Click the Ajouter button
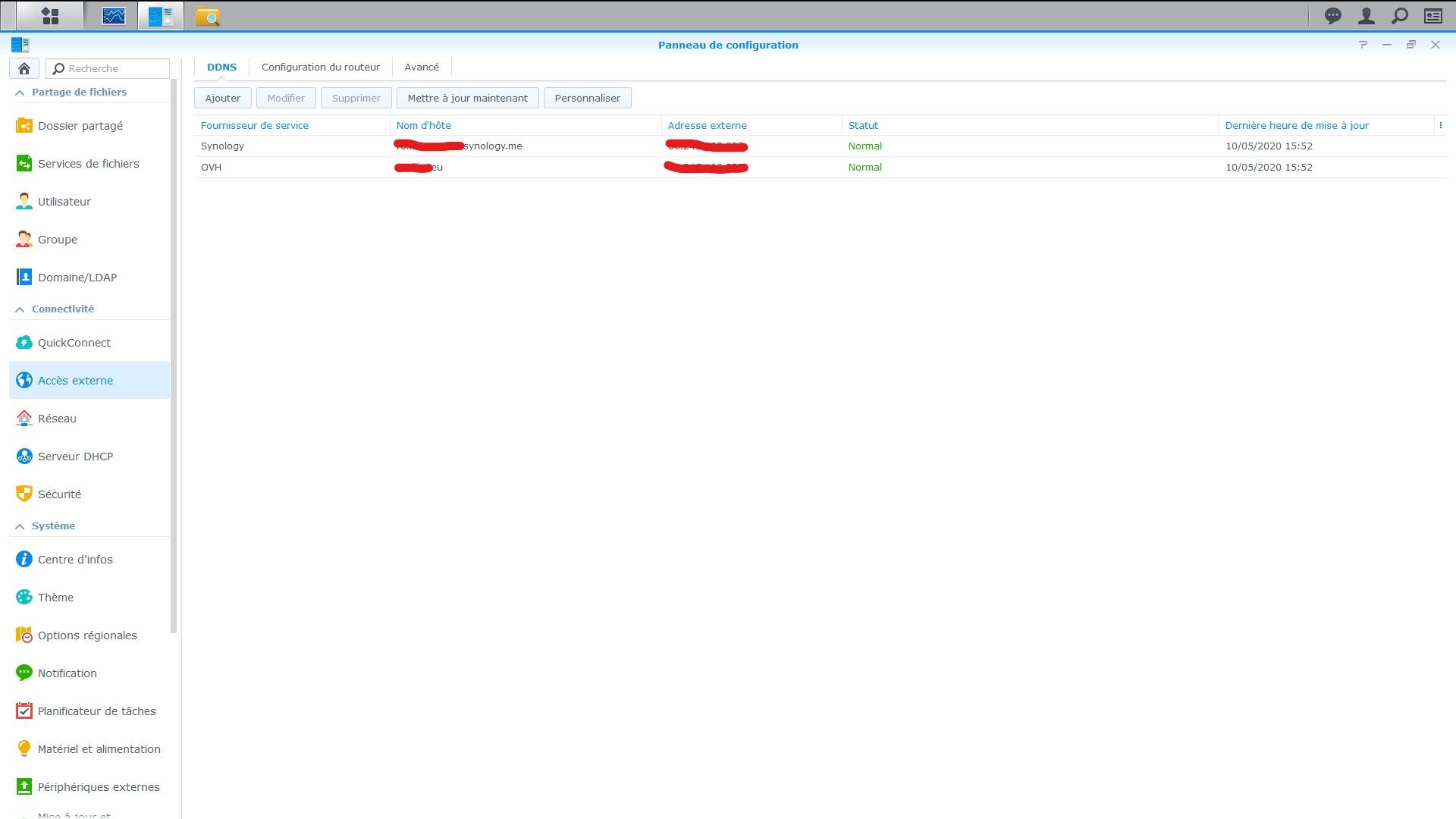The image size is (1456, 819). [x=222, y=98]
